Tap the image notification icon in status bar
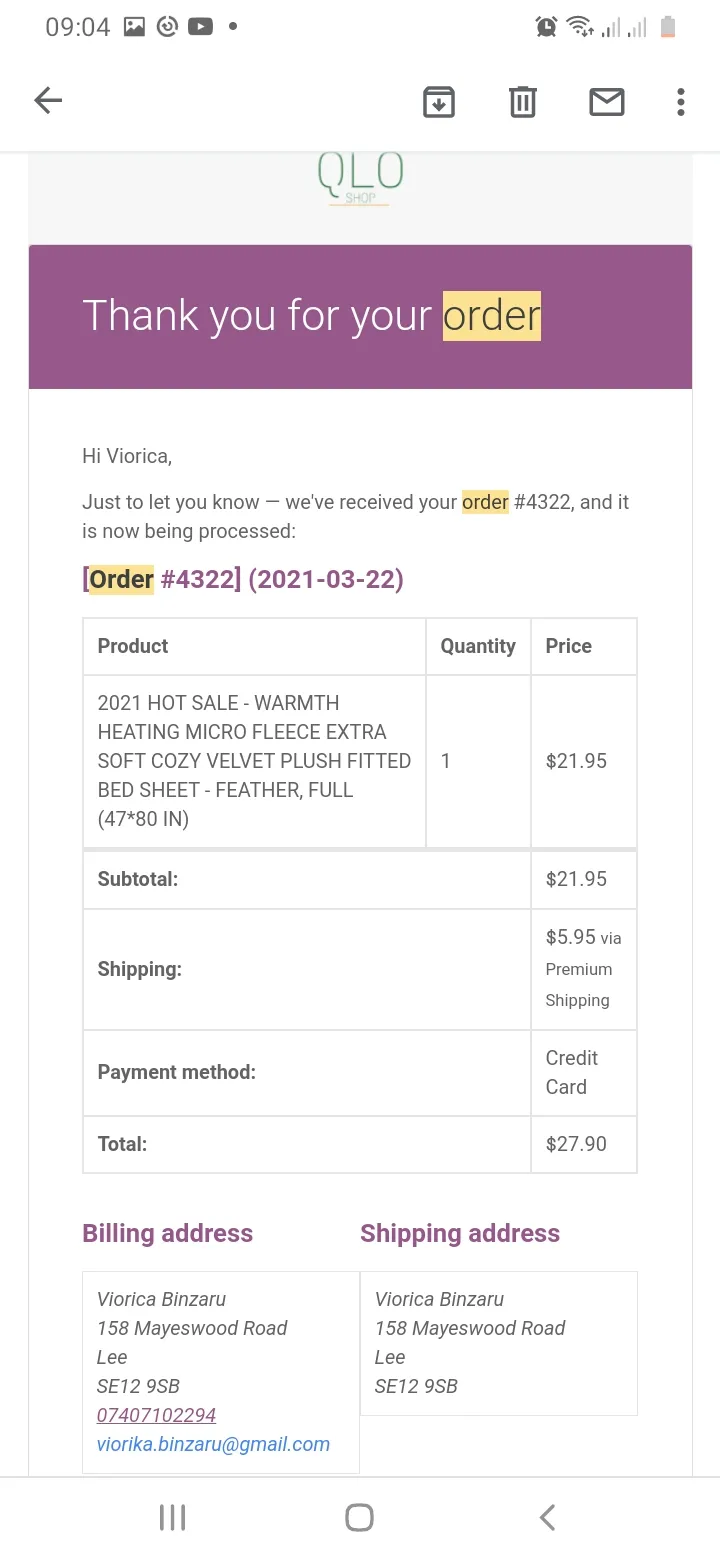This screenshot has height=1560, width=720. [x=135, y=27]
